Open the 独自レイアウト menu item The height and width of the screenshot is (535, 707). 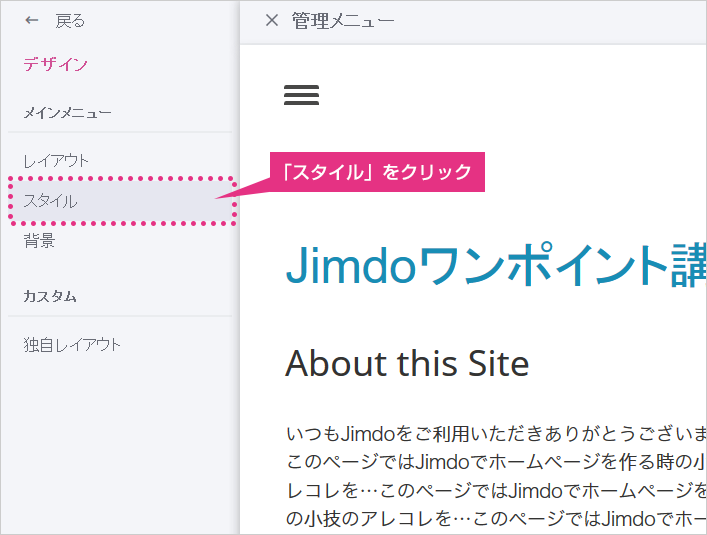point(72,345)
